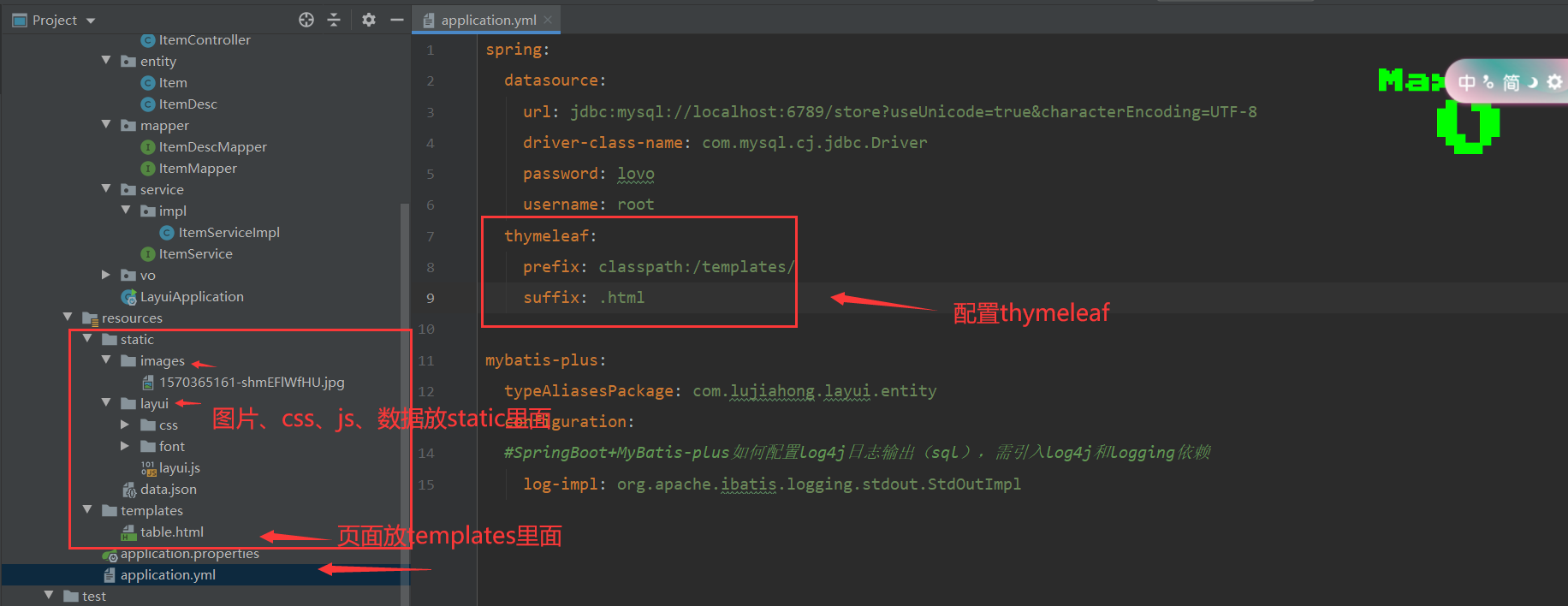This screenshot has width=1568, height=606.
Task: Expand the vo package folder
Action: [106, 275]
